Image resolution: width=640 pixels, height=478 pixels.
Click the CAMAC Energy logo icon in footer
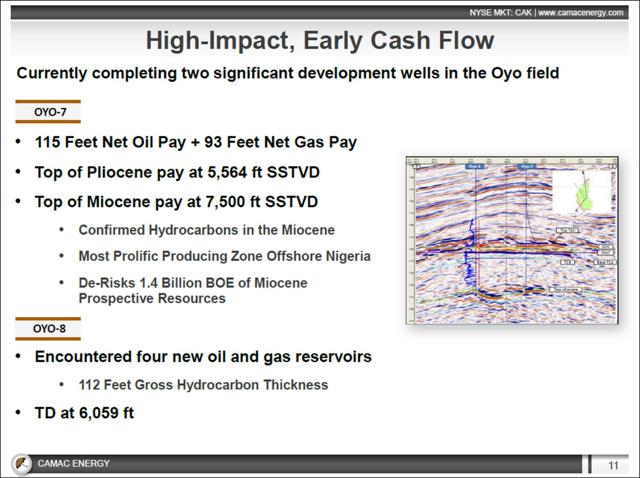tap(22, 464)
